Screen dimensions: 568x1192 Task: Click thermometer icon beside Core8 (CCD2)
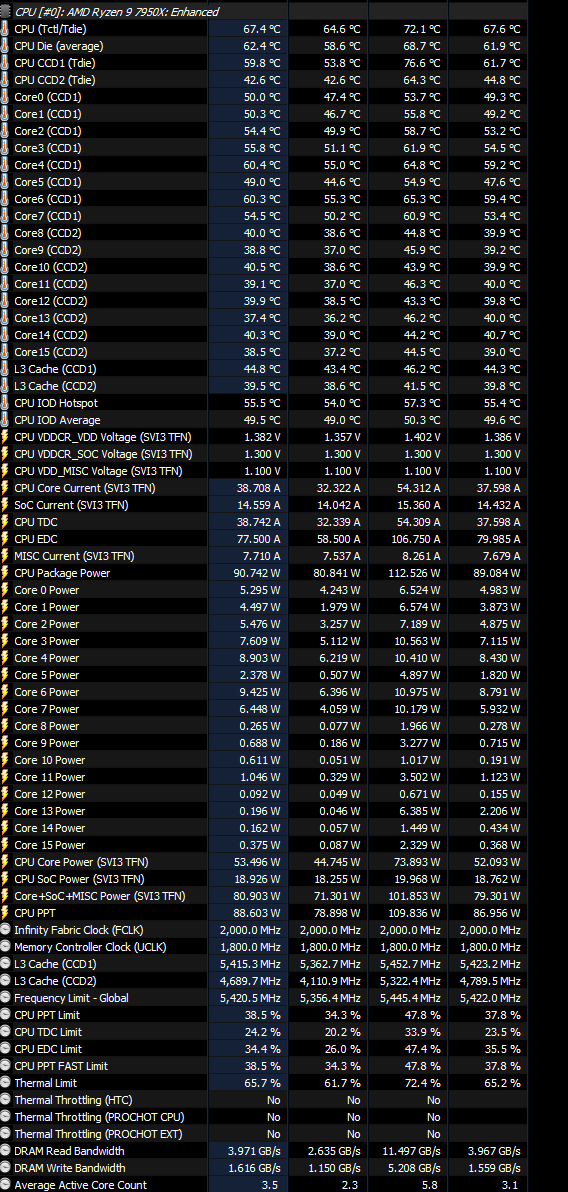point(5,233)
